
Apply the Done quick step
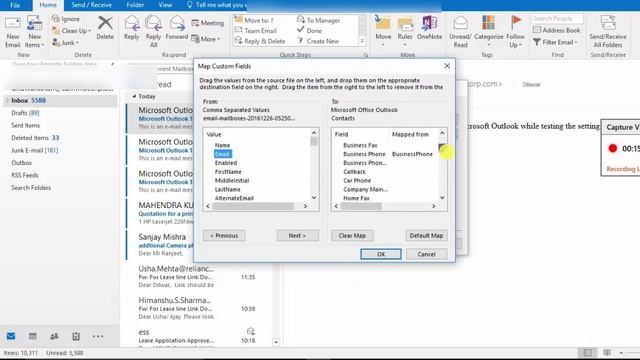tap(309, 31)
